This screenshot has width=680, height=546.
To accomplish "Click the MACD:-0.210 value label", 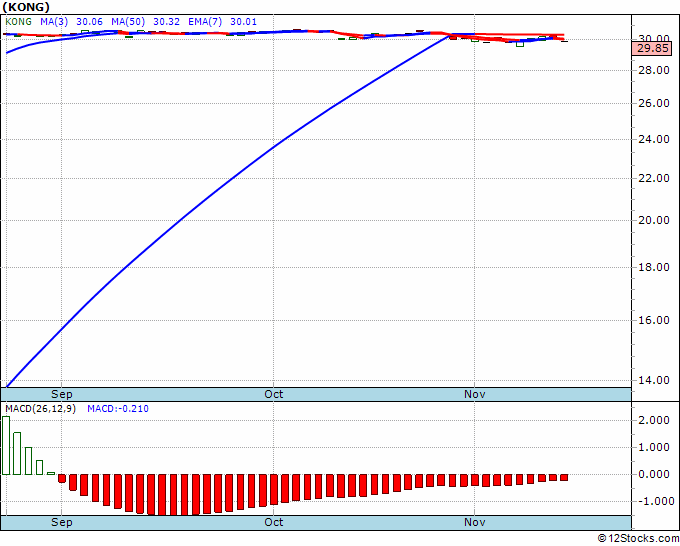I will pos(118,409).
